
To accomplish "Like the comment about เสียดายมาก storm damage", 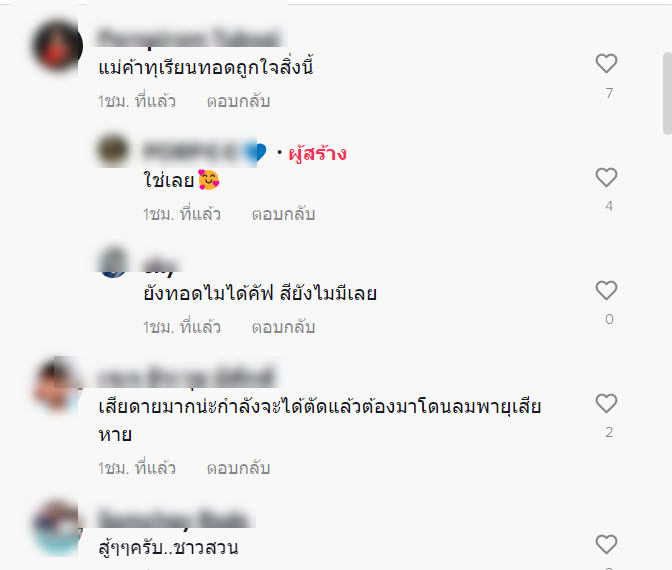I will (606, 404).
